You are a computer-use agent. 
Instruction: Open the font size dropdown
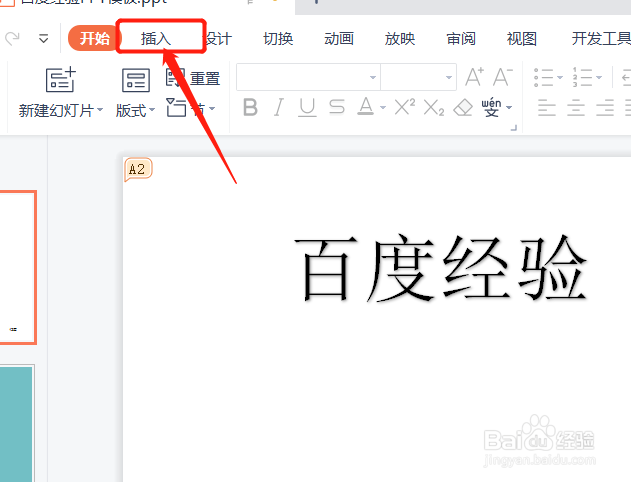[449, 77]
